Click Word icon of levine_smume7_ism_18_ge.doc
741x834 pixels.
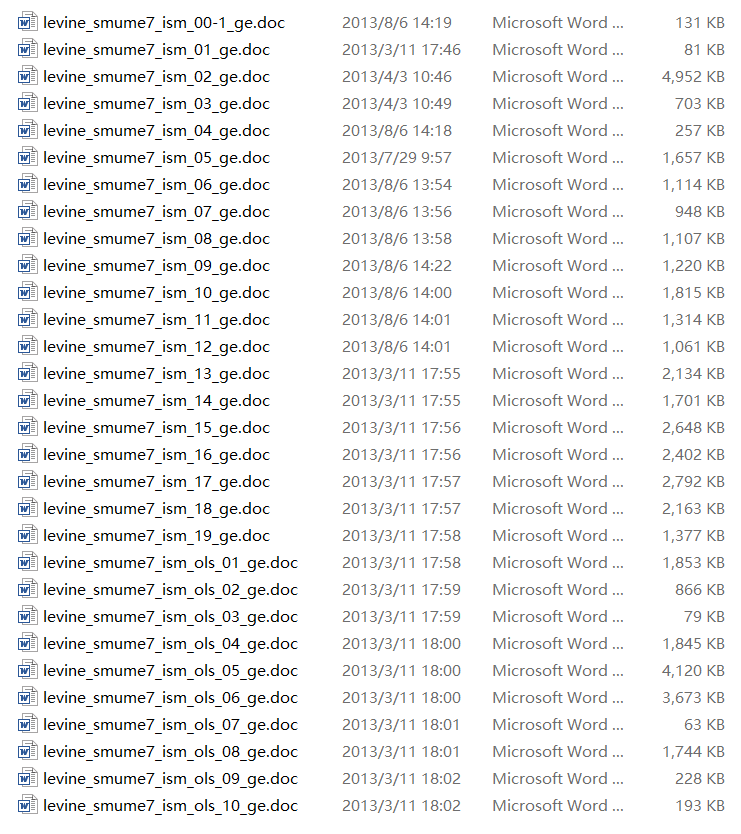(28, 508)
